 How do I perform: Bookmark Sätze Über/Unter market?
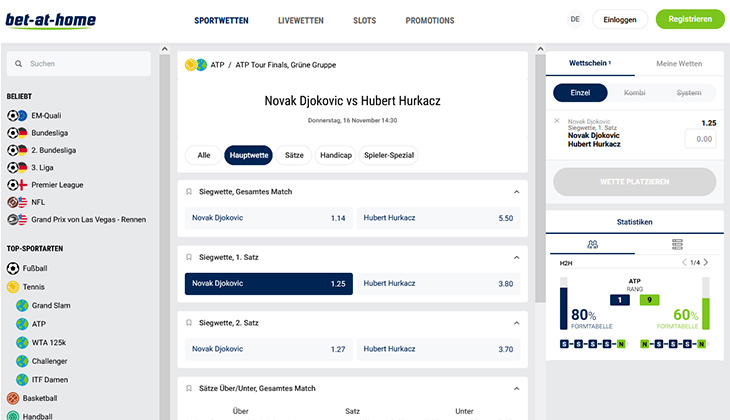coord(189,388)
